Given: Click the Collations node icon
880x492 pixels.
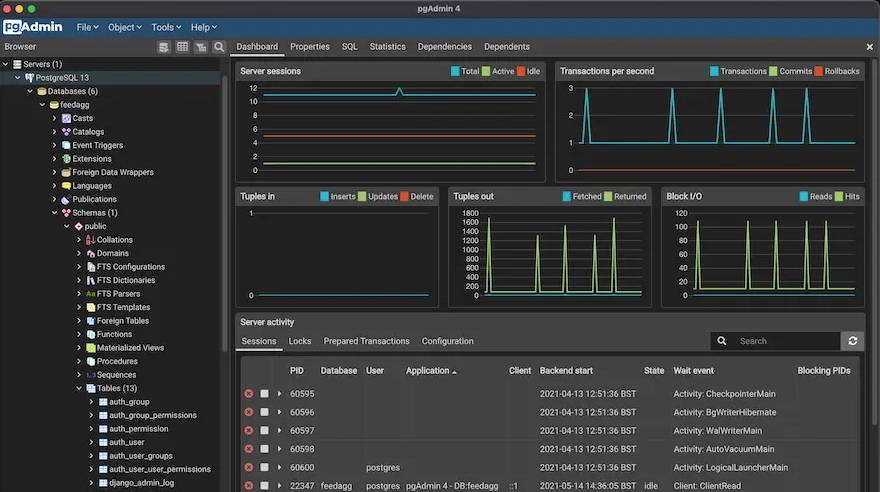Looking at the screenshot, I should [90, 240].
